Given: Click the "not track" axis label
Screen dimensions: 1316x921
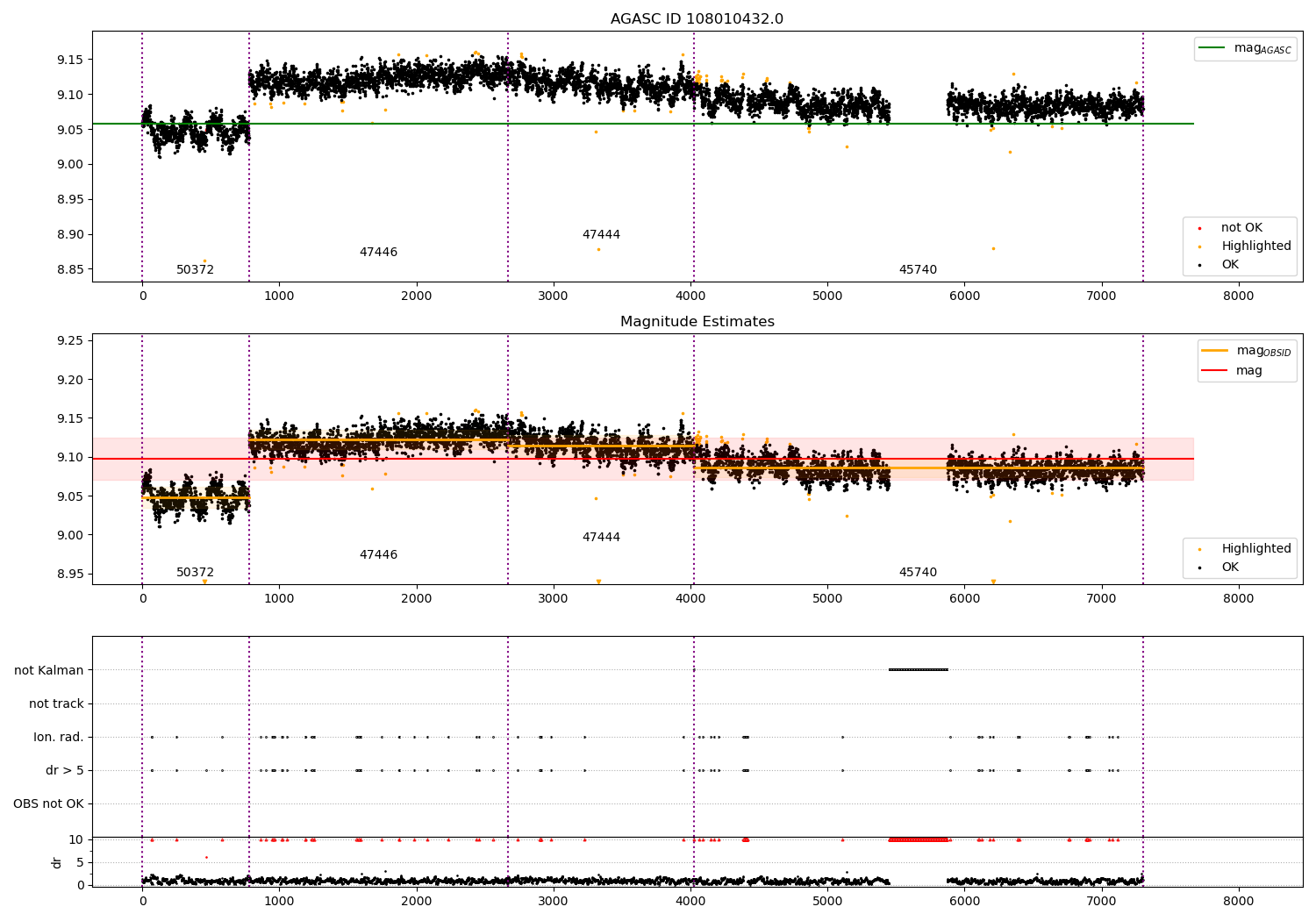Looking at the screenshot, I should [x=56, y=704].
